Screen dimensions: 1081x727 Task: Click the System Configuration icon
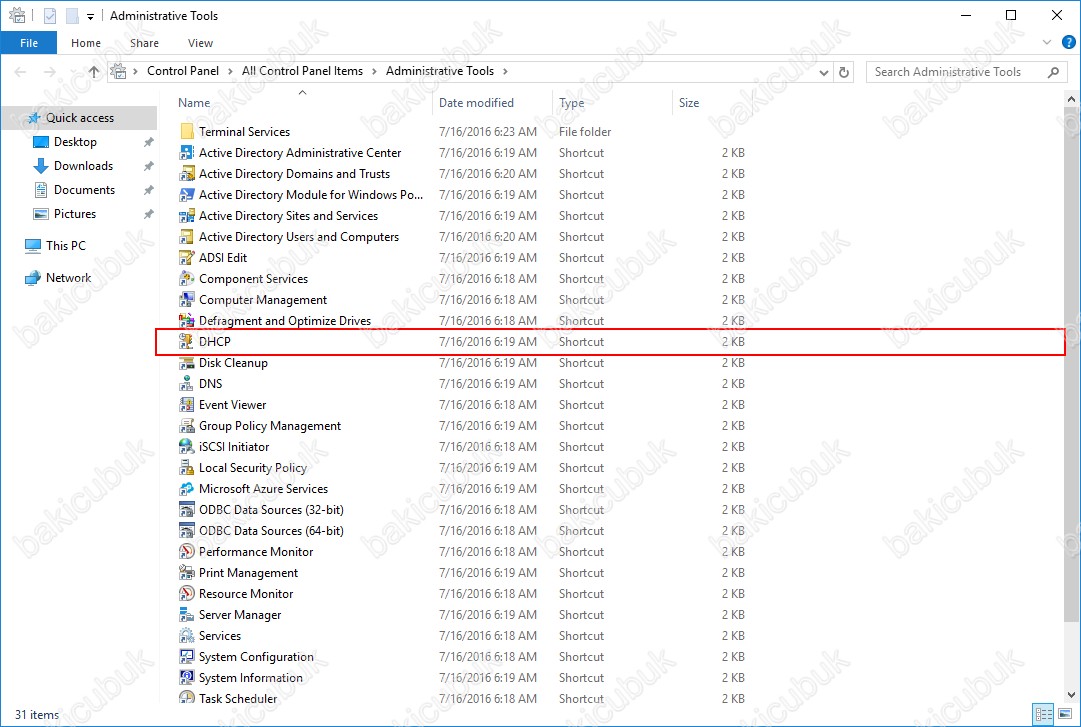tap(186, 657)
